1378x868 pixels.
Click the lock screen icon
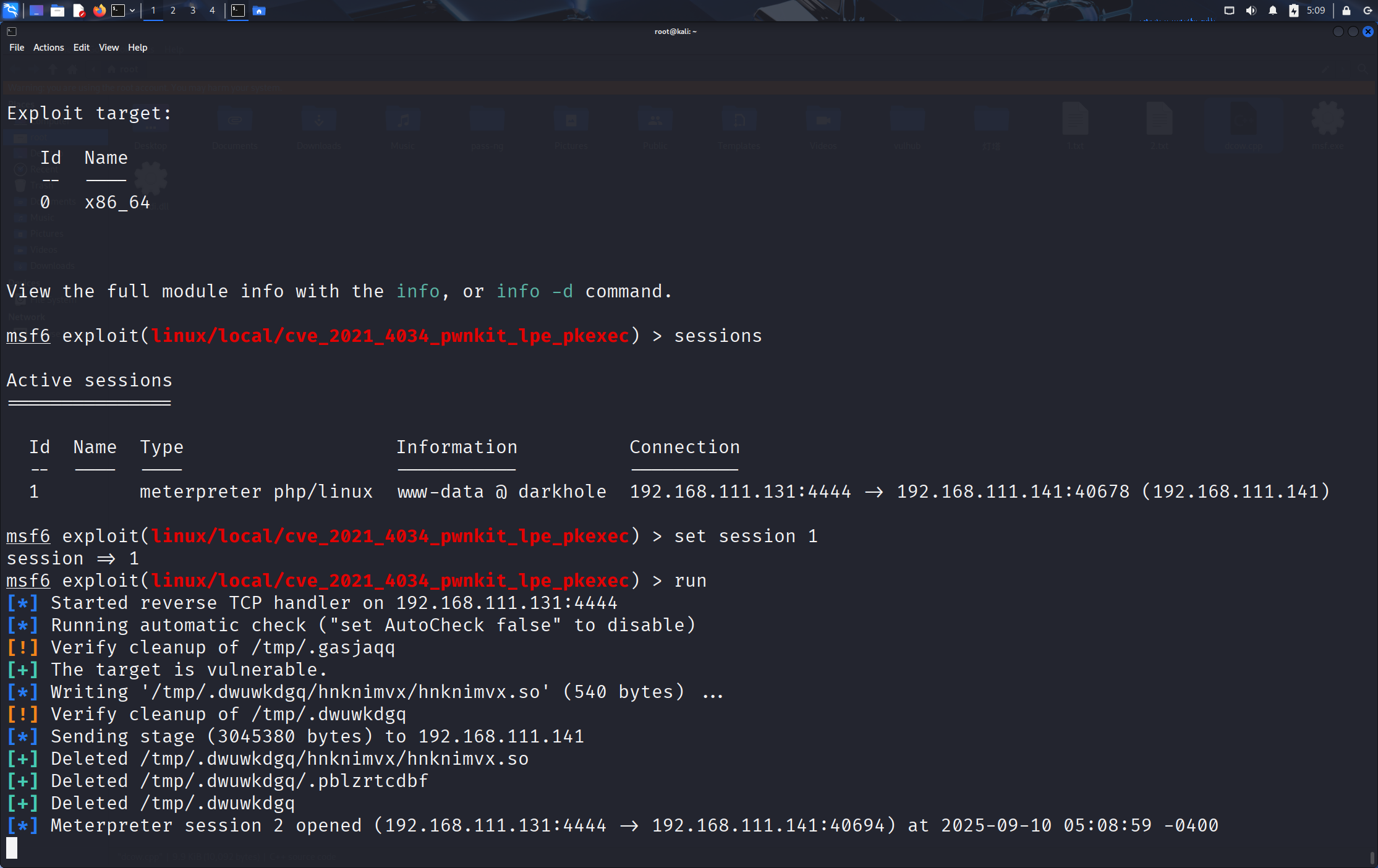1346,11
